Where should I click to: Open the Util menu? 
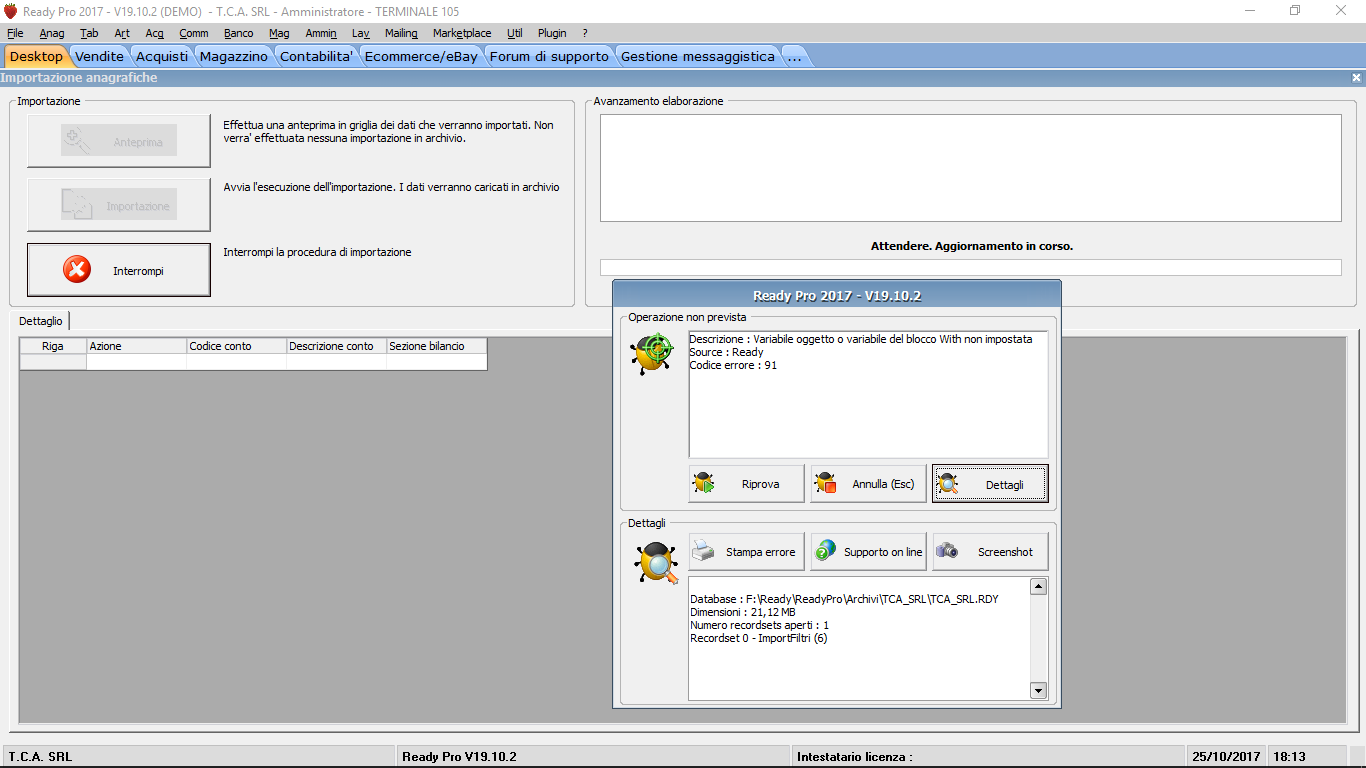point(515,33)
